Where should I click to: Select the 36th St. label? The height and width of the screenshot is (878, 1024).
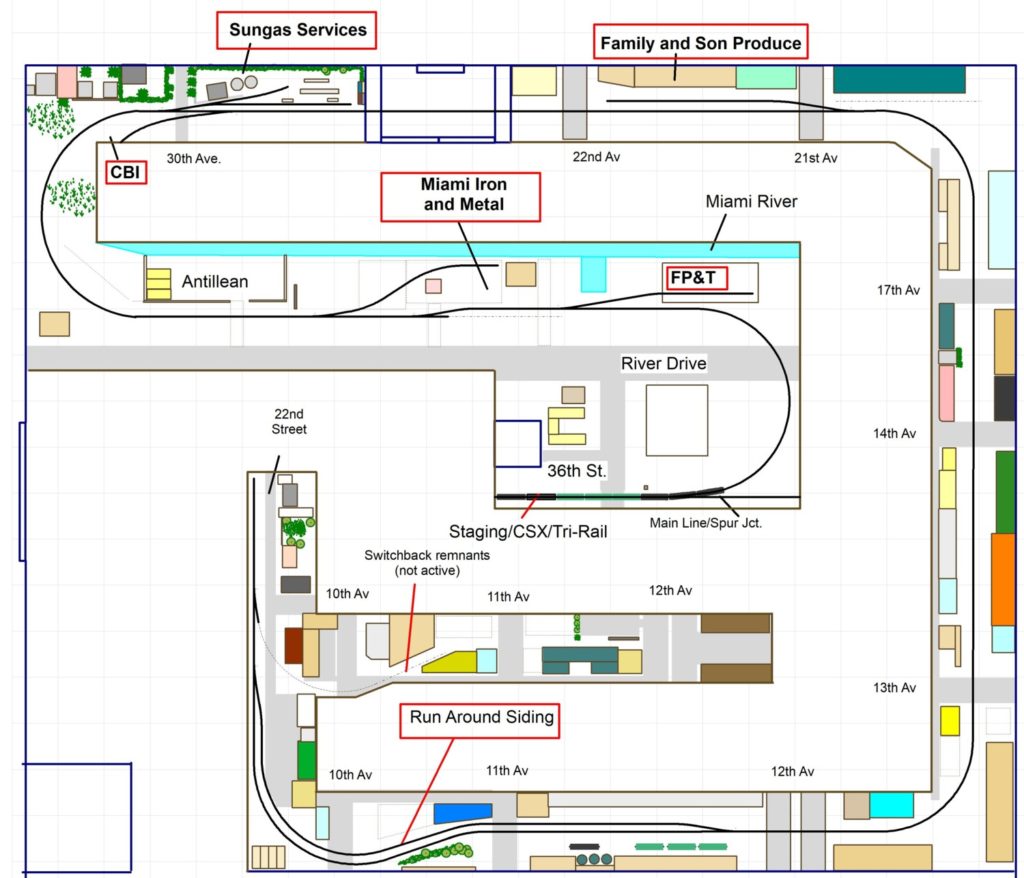tap(576, 470)
